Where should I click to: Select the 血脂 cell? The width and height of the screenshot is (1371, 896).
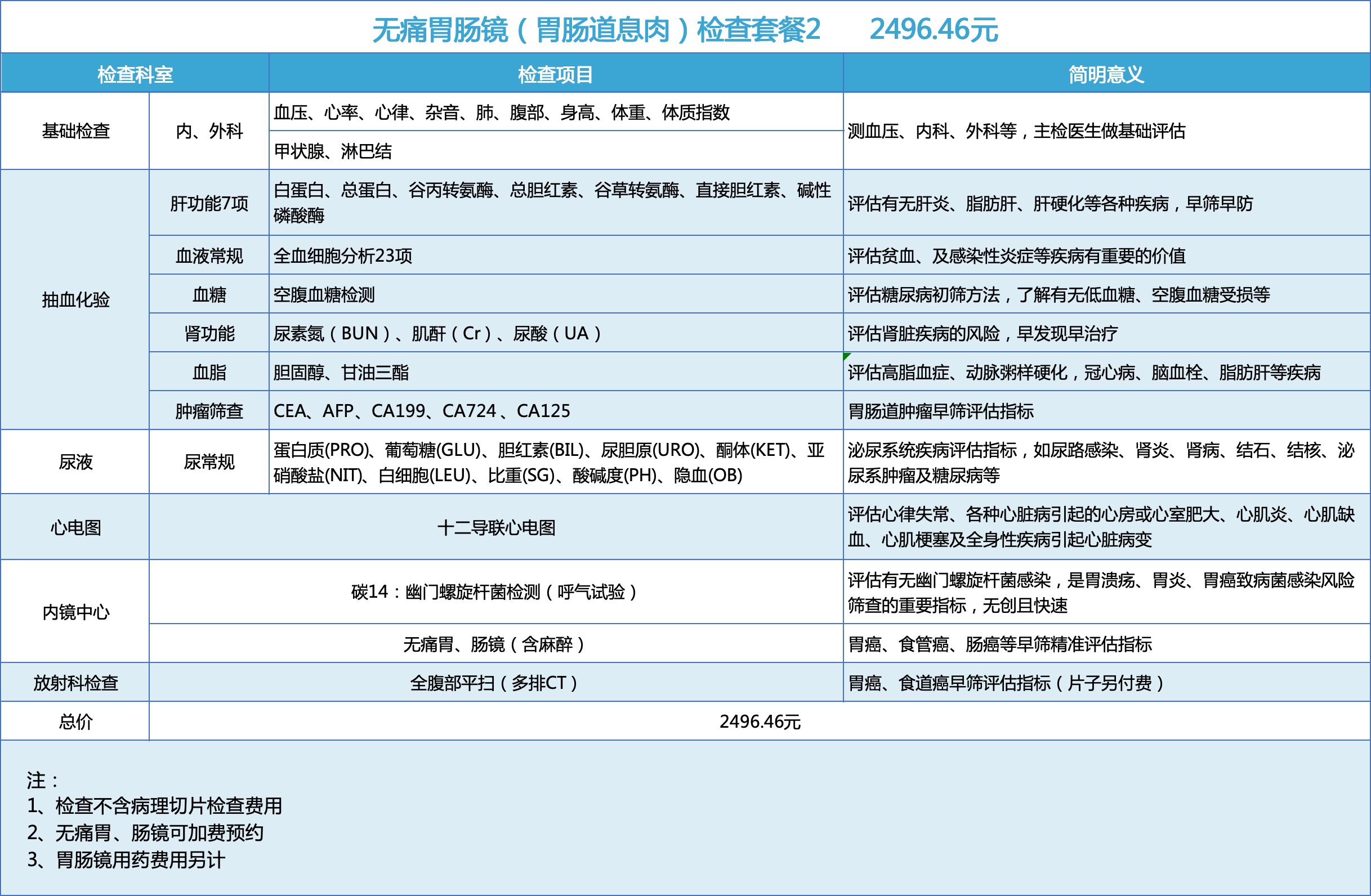click(209, 372)
